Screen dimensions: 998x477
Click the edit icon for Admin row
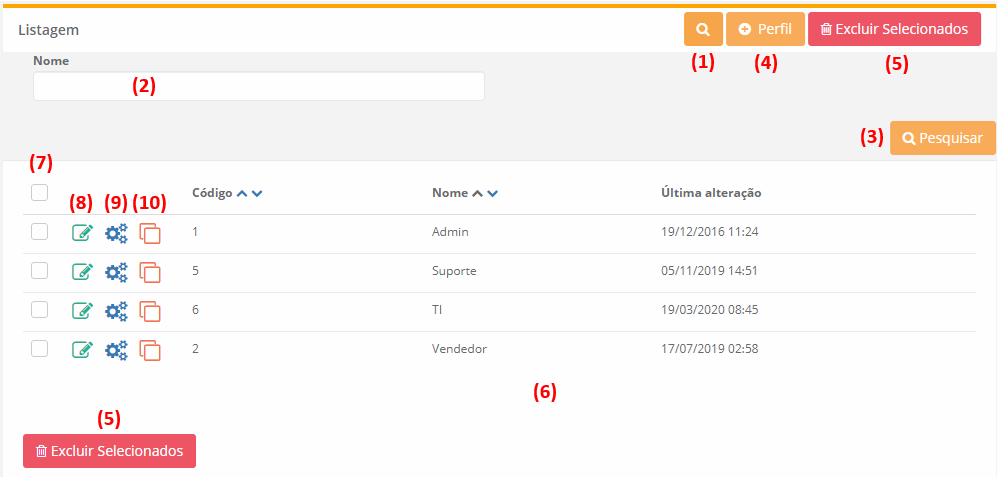[x=82, y=233]
